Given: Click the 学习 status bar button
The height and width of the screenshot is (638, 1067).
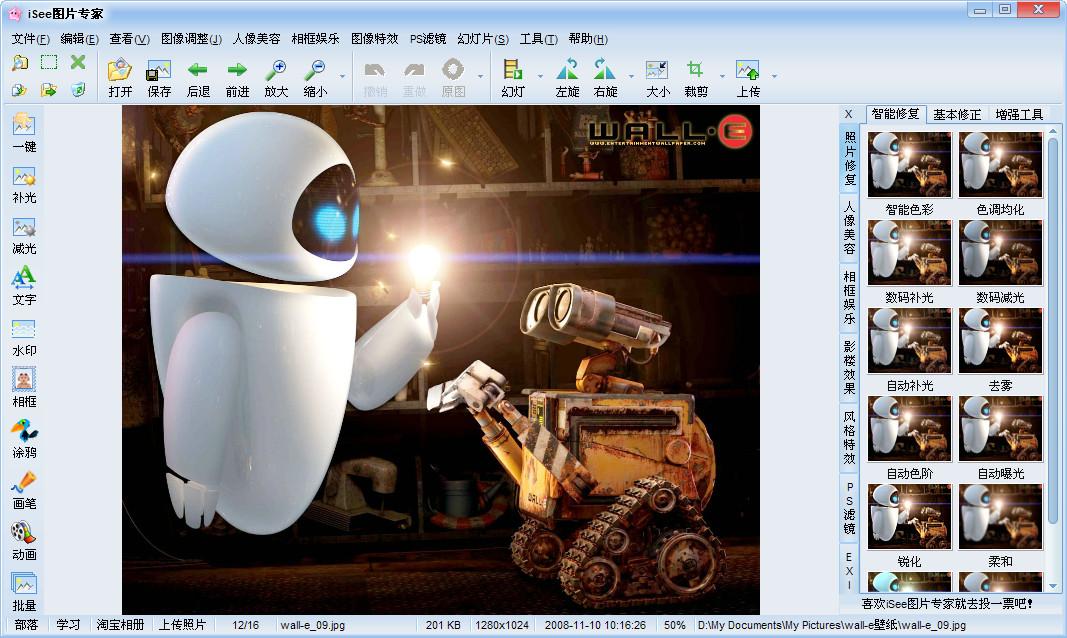Looking at the screenshot, I should point(68,624).
